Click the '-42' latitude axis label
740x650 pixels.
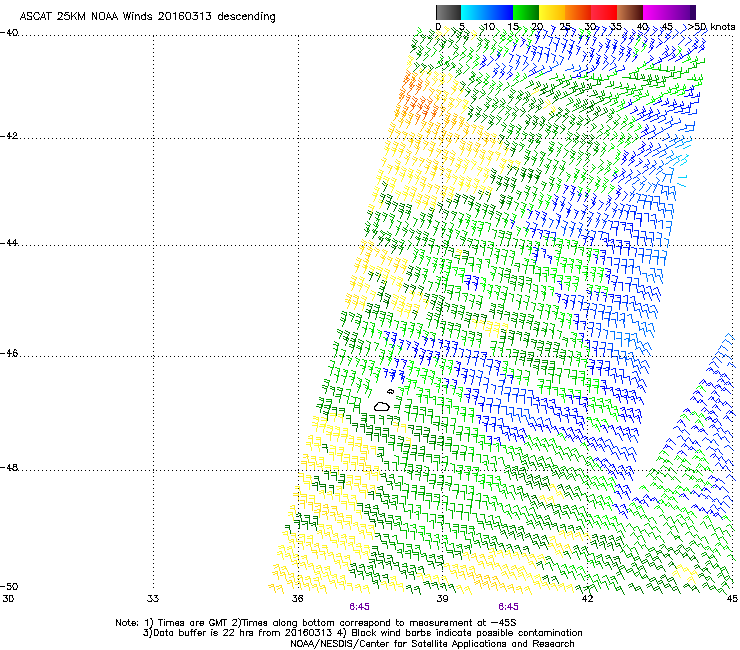tap(9, 136)
